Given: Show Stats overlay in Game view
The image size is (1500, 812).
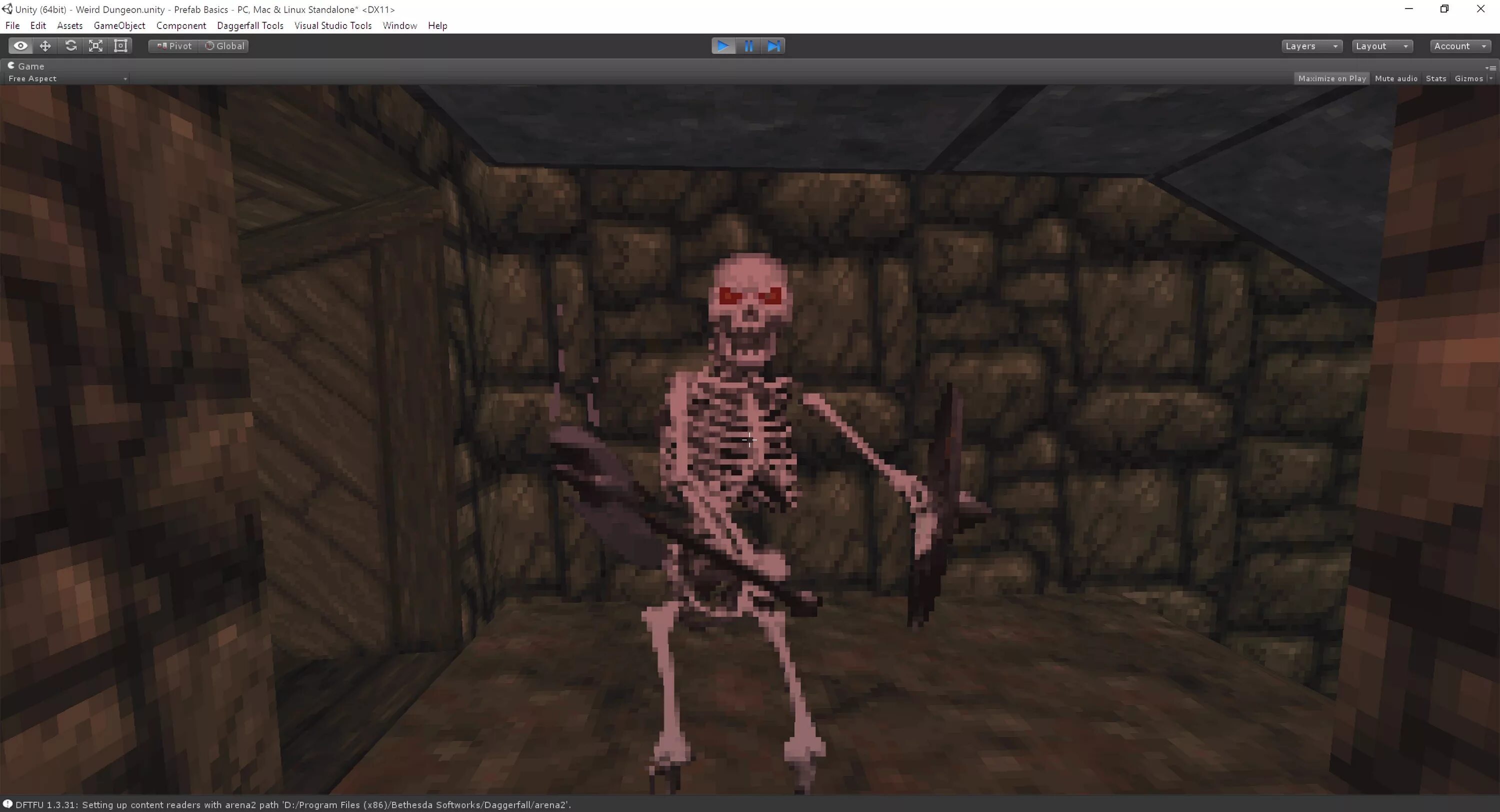Looking at the screenshot, I should tap(1435, 78).
